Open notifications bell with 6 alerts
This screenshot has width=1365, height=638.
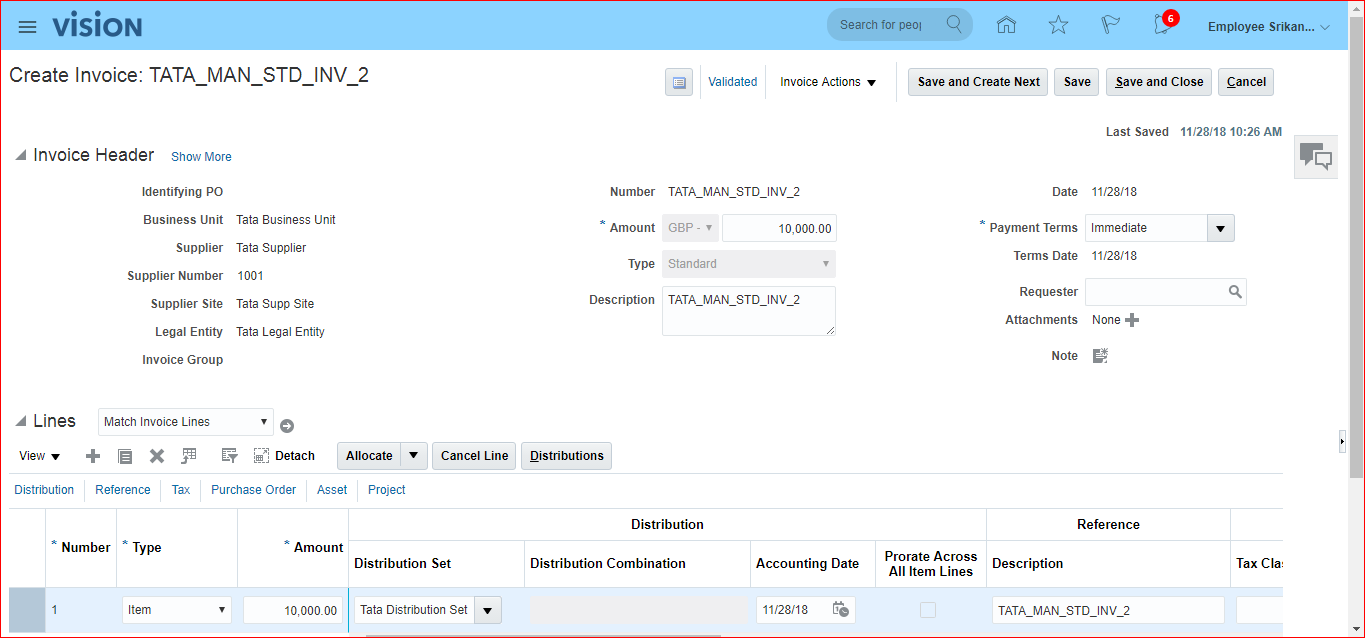pos(1163,25)
